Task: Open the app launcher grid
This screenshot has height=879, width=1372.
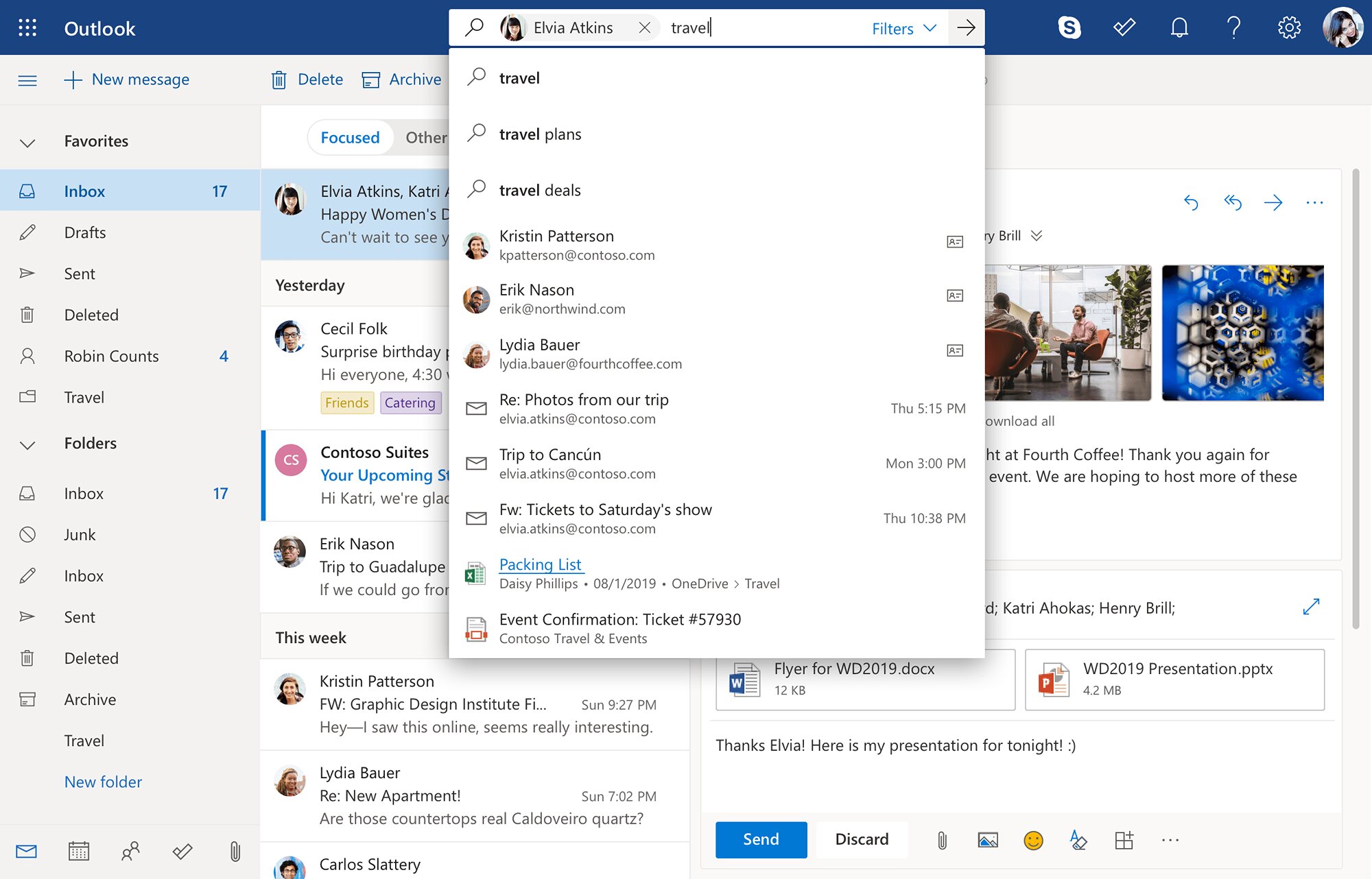Action: click(x=27, y=28)
